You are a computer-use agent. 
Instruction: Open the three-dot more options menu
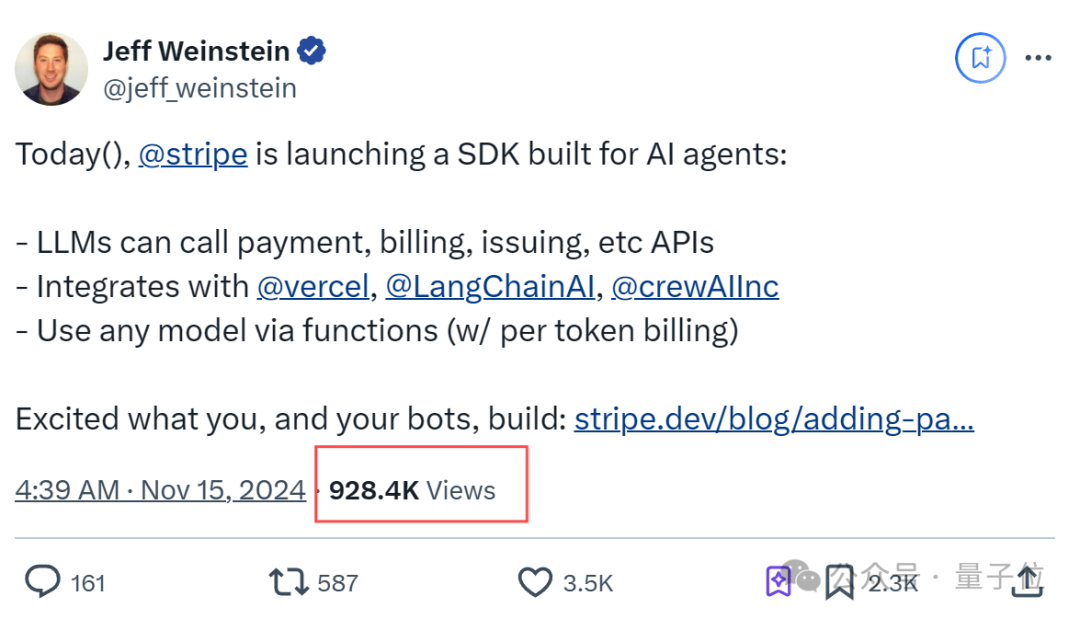[x=1038, y=58]
